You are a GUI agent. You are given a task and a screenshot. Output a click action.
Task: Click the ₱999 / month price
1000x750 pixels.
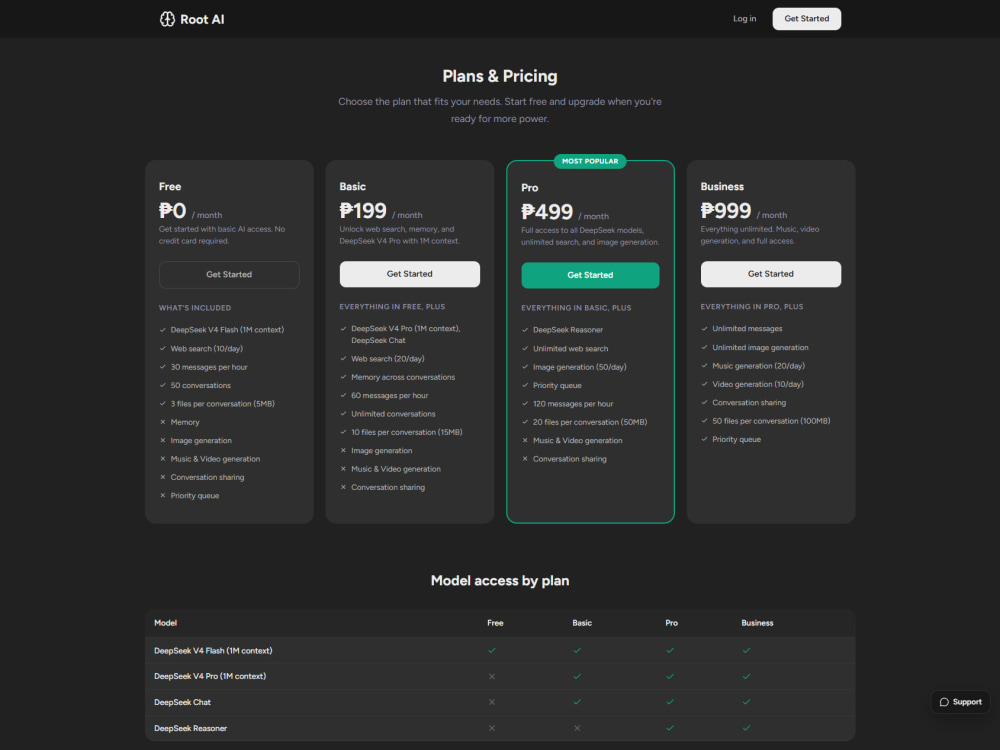pos(744,211)
